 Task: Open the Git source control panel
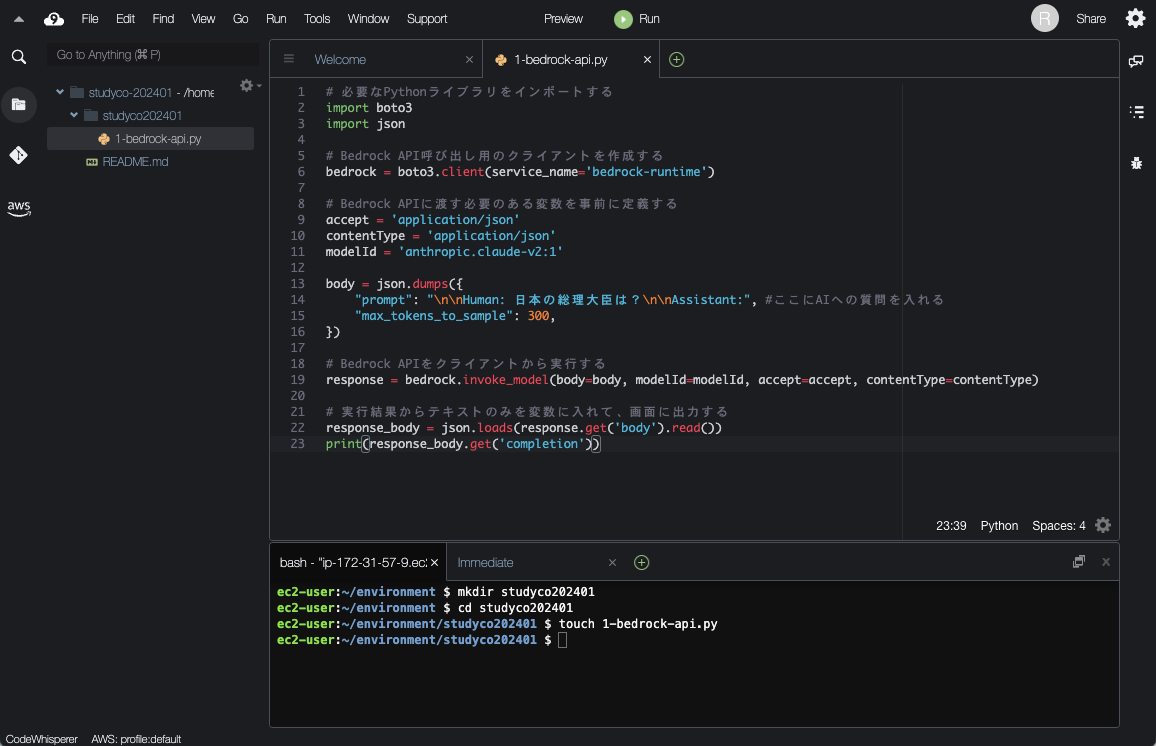click(19, 155)
